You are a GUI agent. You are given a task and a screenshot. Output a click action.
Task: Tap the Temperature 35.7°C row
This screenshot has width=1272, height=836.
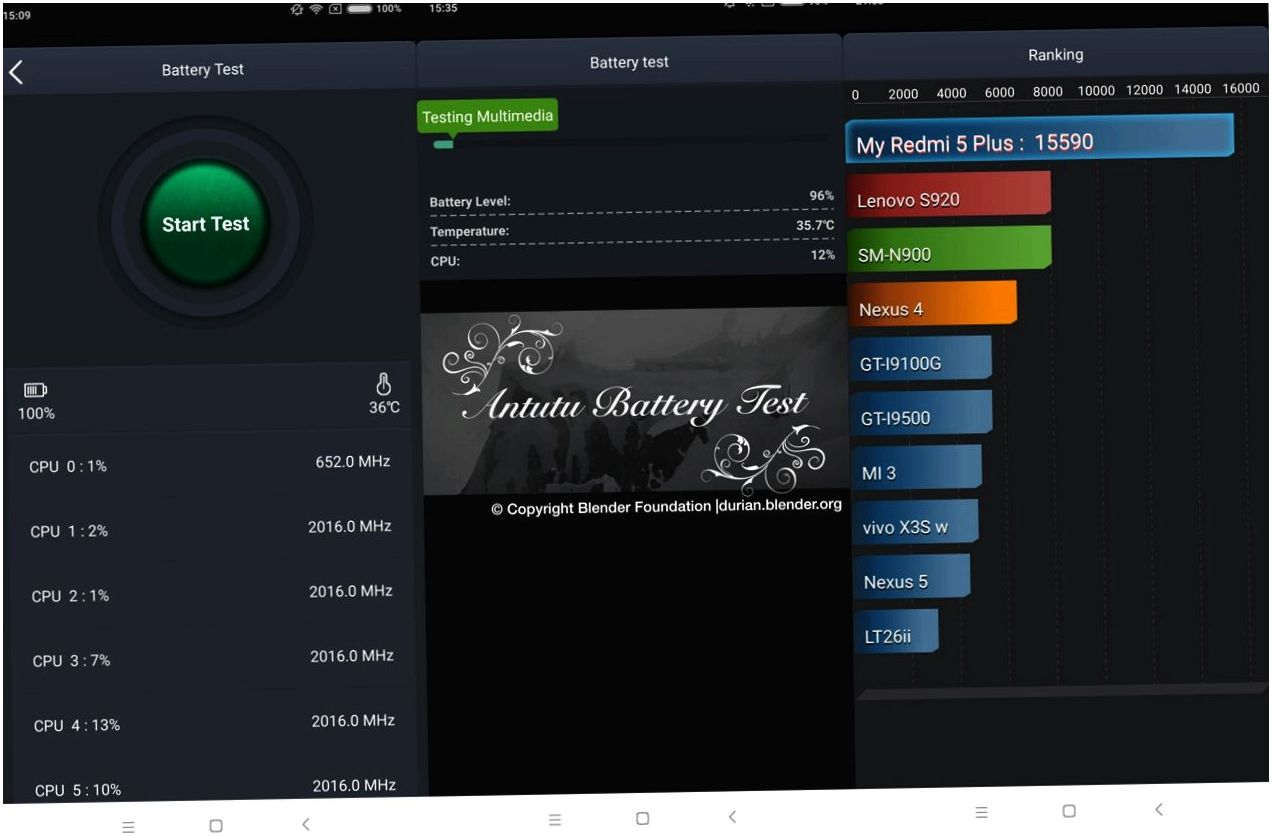[632, 229]
